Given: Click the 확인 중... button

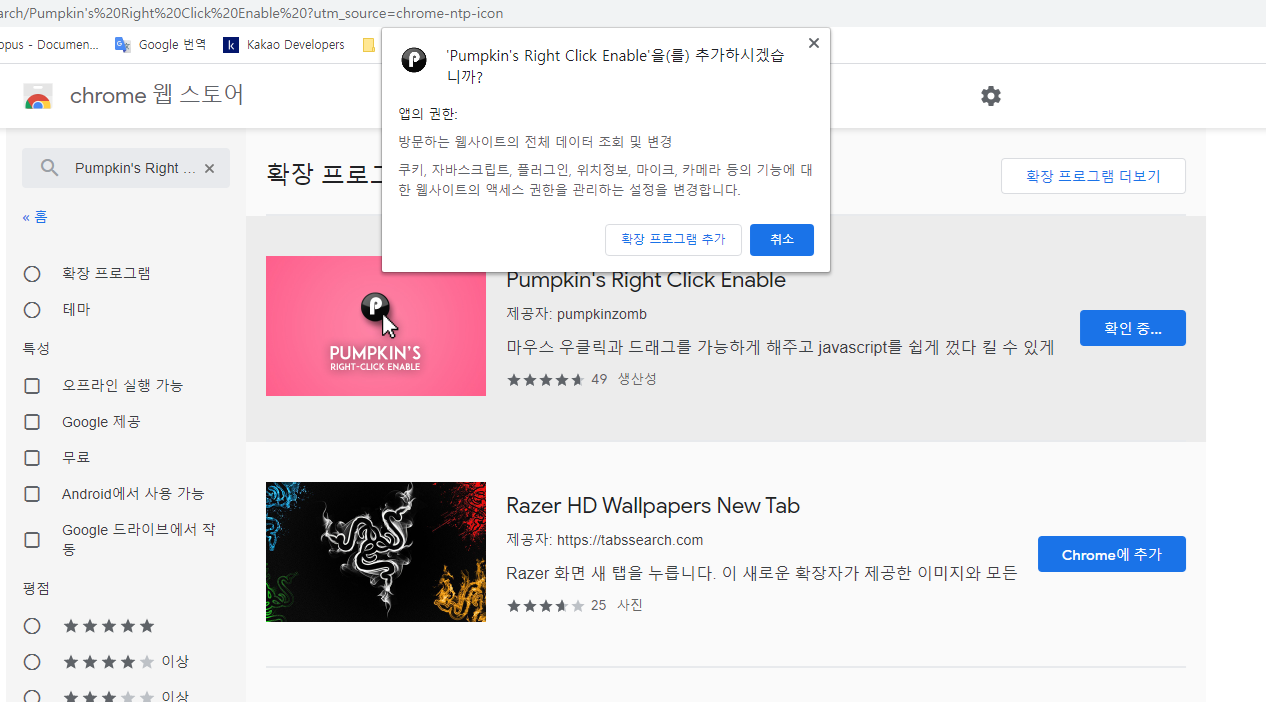Looking at the screenshot, I should coord(1133,328).
